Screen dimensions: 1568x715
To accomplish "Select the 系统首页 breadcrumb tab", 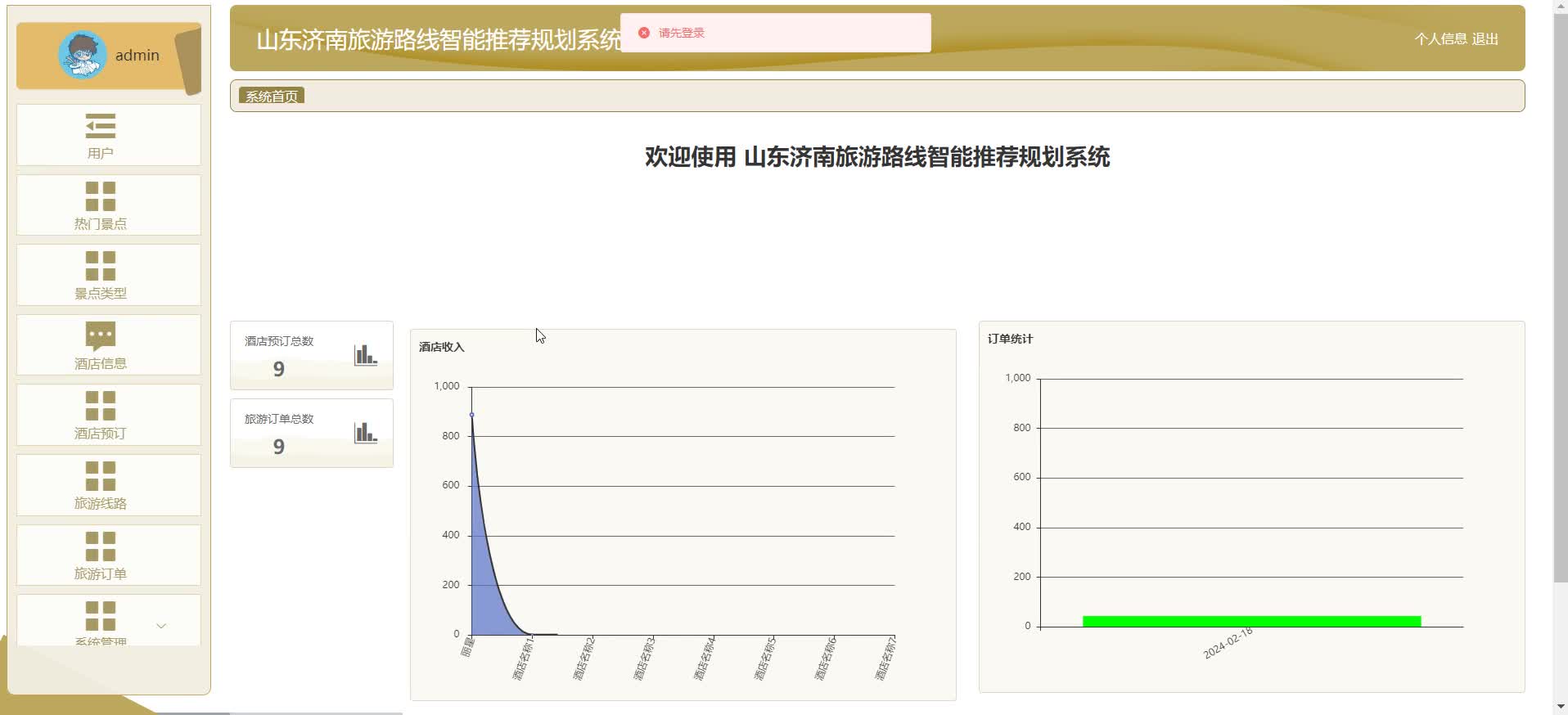I will [272, 96].
